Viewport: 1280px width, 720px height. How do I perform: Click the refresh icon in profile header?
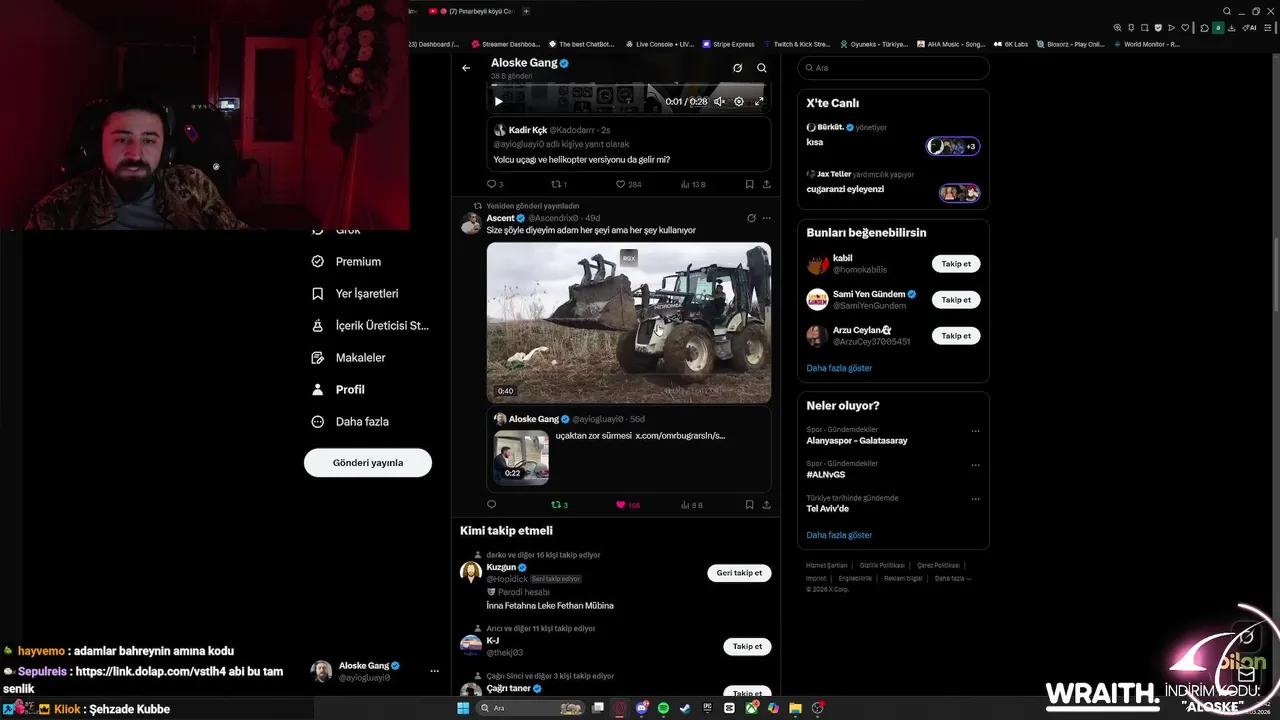pos(737,68)
